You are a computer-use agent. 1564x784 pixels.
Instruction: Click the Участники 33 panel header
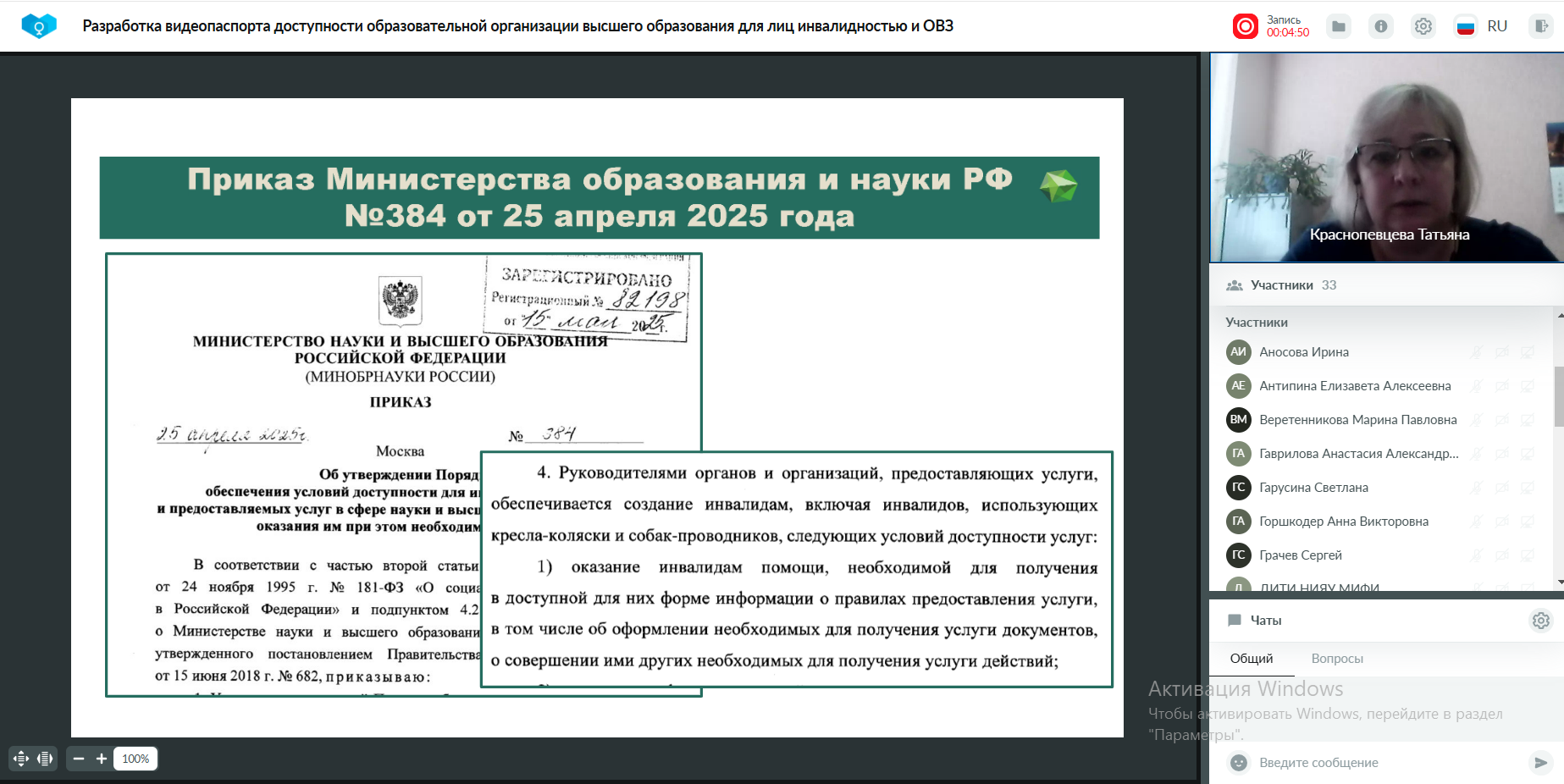pyautogui.click(x=1386, y=285)
